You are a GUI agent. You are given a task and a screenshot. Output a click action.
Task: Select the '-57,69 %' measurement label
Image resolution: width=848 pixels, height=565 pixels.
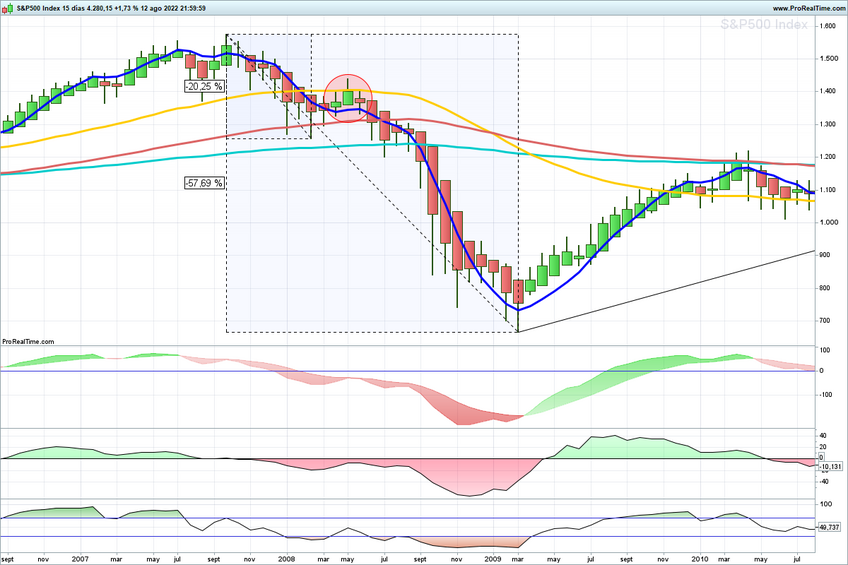tap(204, 183)
